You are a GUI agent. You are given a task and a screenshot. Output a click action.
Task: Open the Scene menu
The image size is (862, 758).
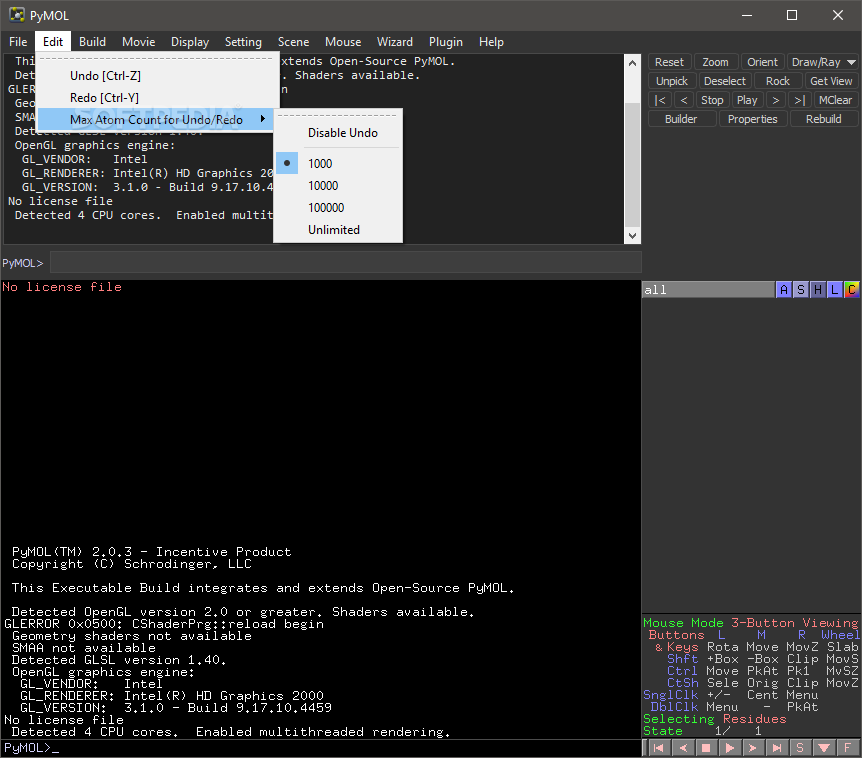tap(293, 42)
